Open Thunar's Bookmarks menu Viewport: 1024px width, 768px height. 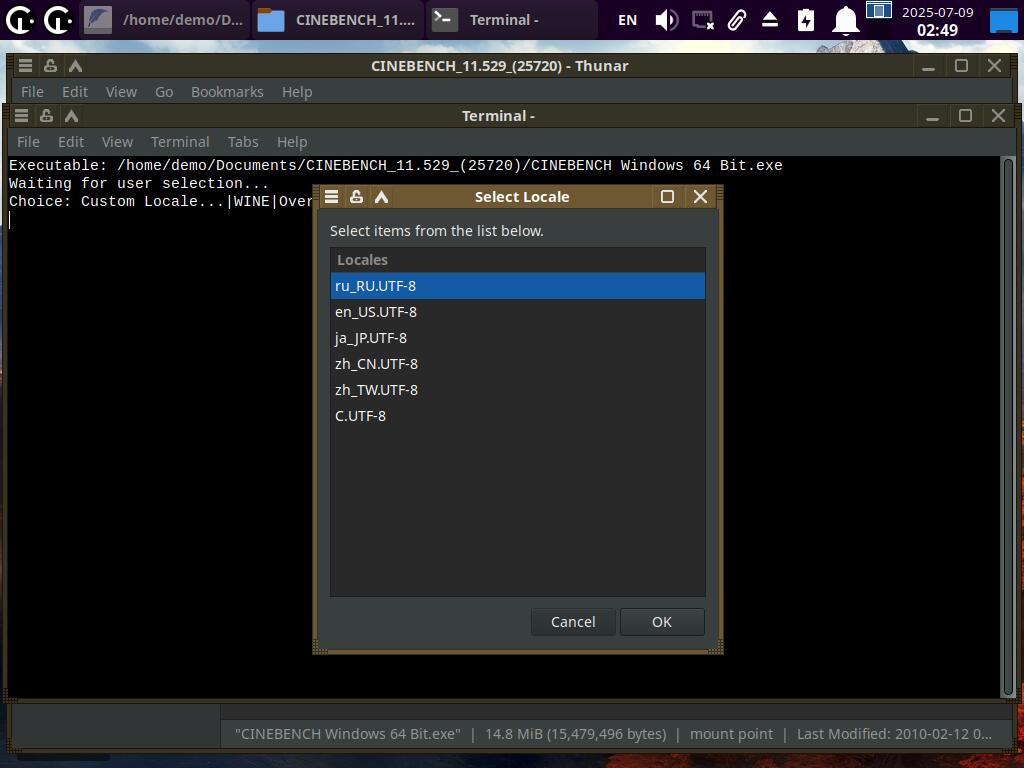coord(227,92)
